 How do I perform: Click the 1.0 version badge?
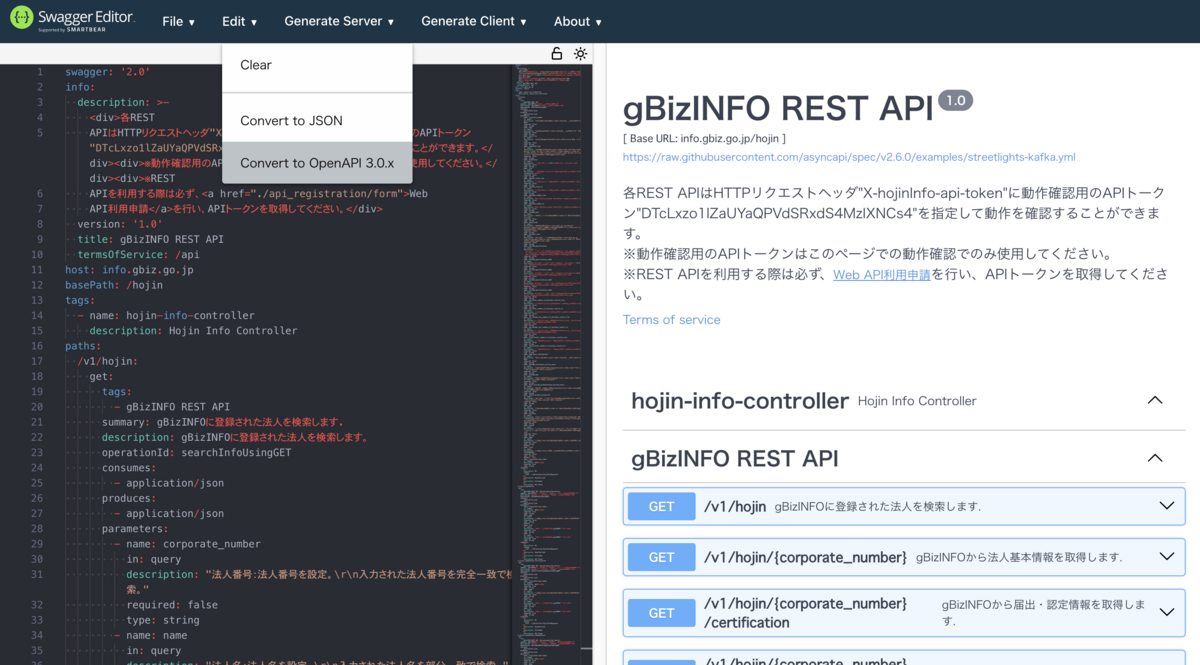pyautogui.click(x=955, y=100)
